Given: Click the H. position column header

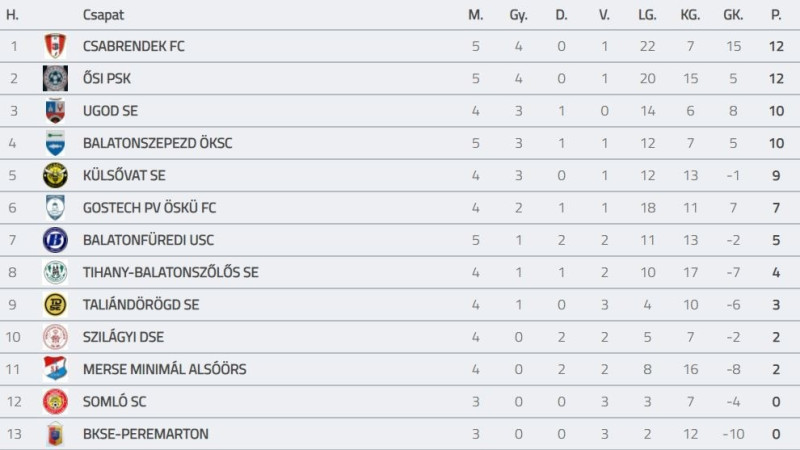Looking at the screenshot, I should point(14,15).
